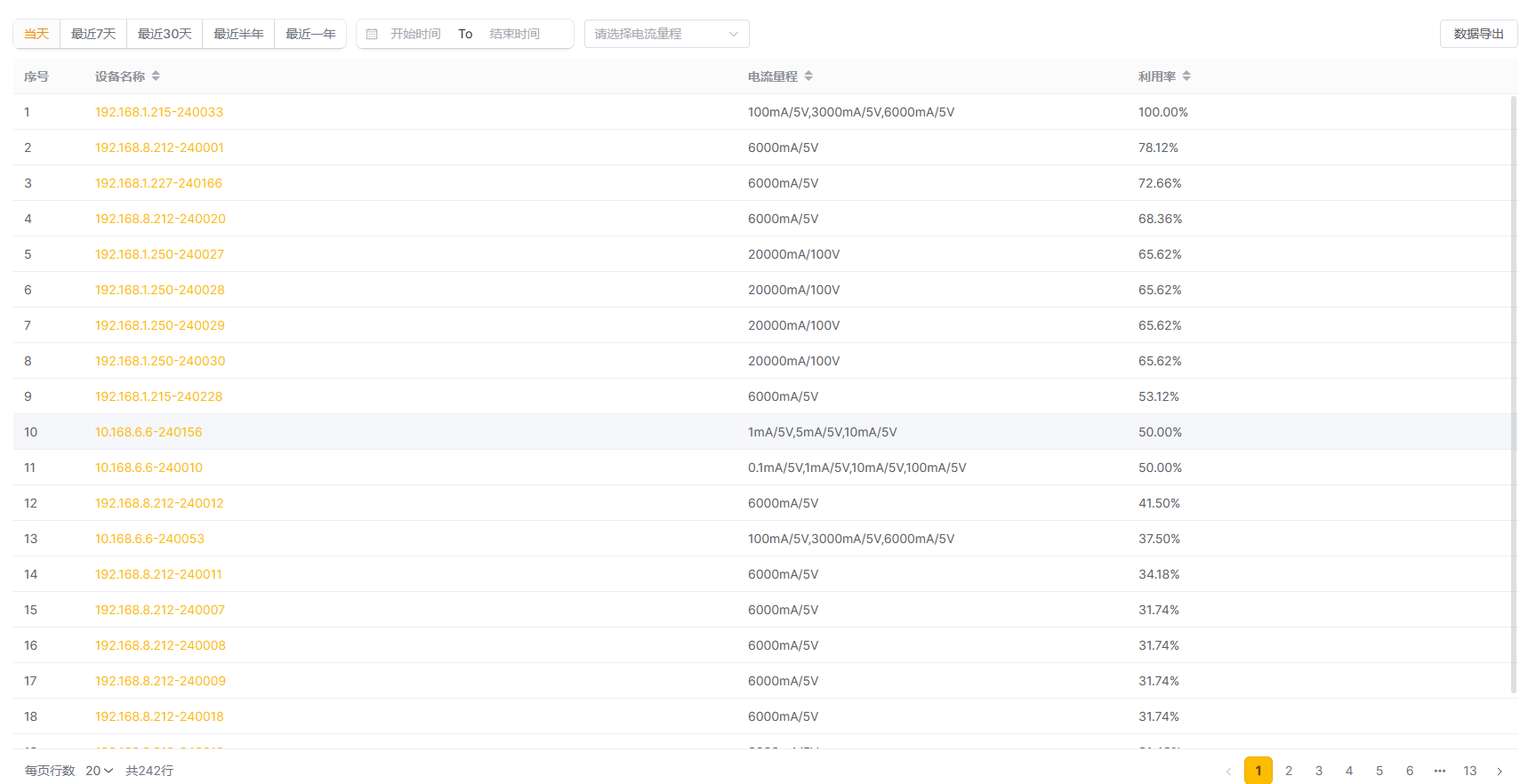Viewport: 1520px width, 784px height.
Task: Open device 192.168.8.212-240011
Action: click(x=158, y=574)
